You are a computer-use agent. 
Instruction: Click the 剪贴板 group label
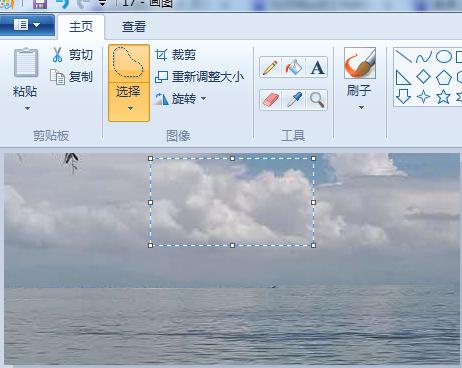(x=51, y=136)
